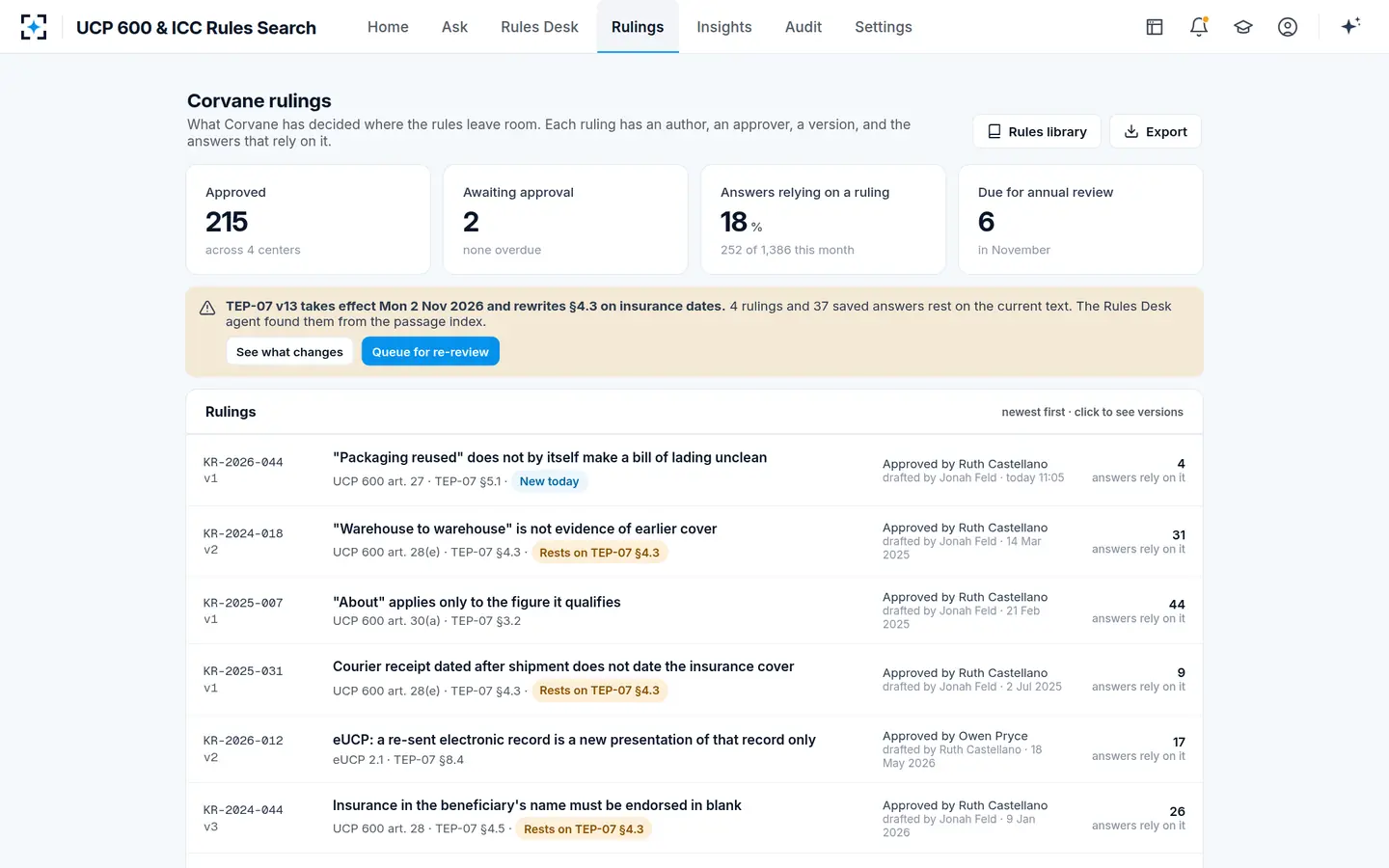Click the app logo icon

point(34,27)
